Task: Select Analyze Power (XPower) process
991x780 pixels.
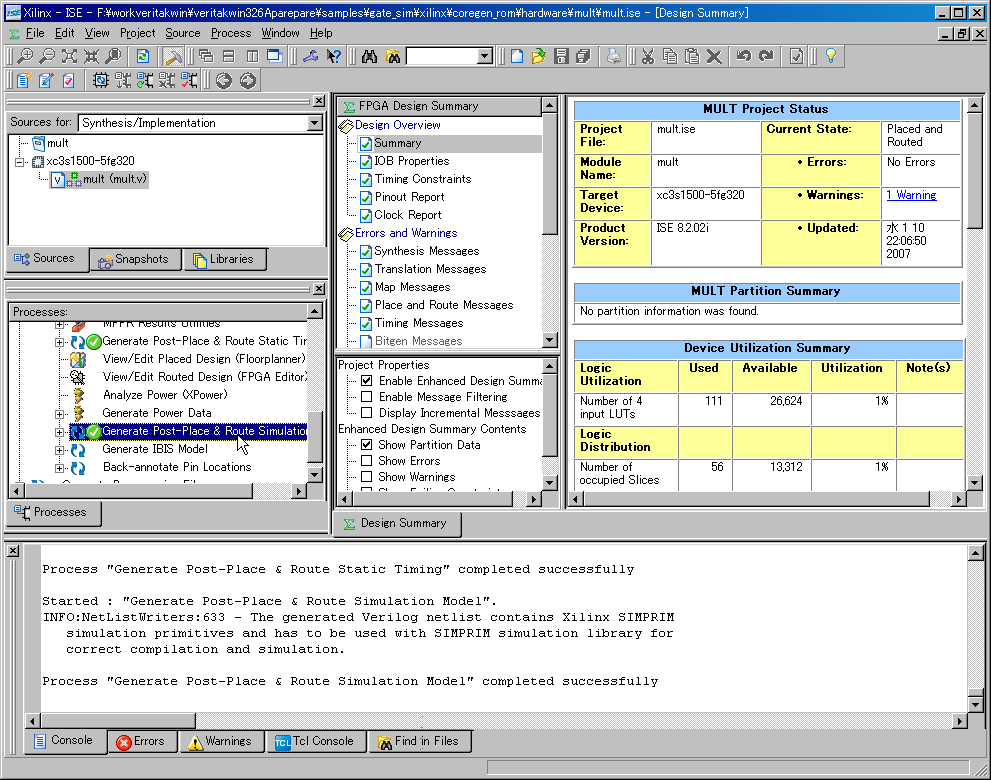Action: pos(165,395)
